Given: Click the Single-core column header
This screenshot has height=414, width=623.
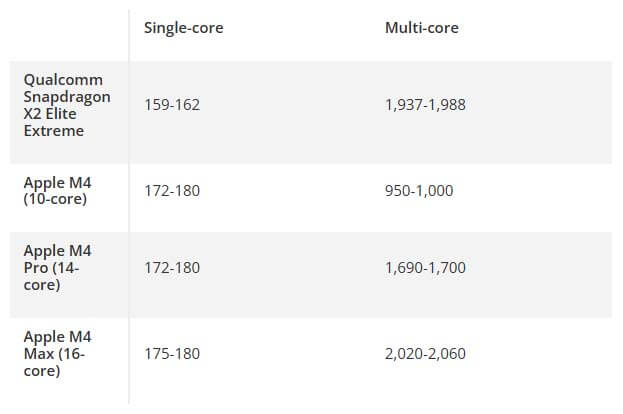Looking at the screenshot, I should [184, 28].
